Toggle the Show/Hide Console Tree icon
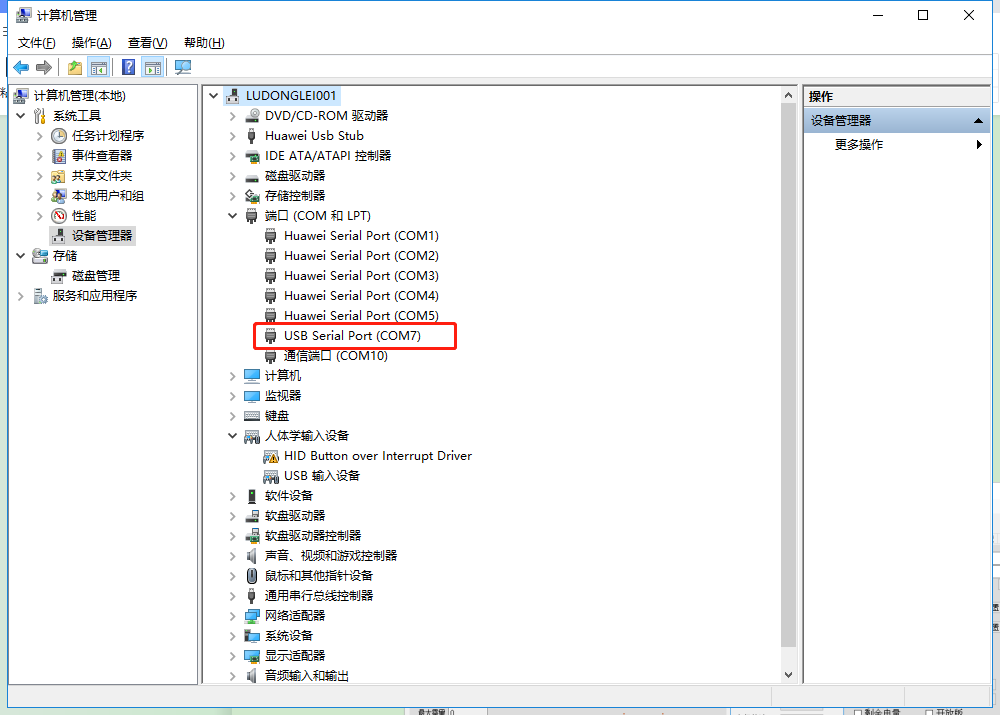 point(99,67)
